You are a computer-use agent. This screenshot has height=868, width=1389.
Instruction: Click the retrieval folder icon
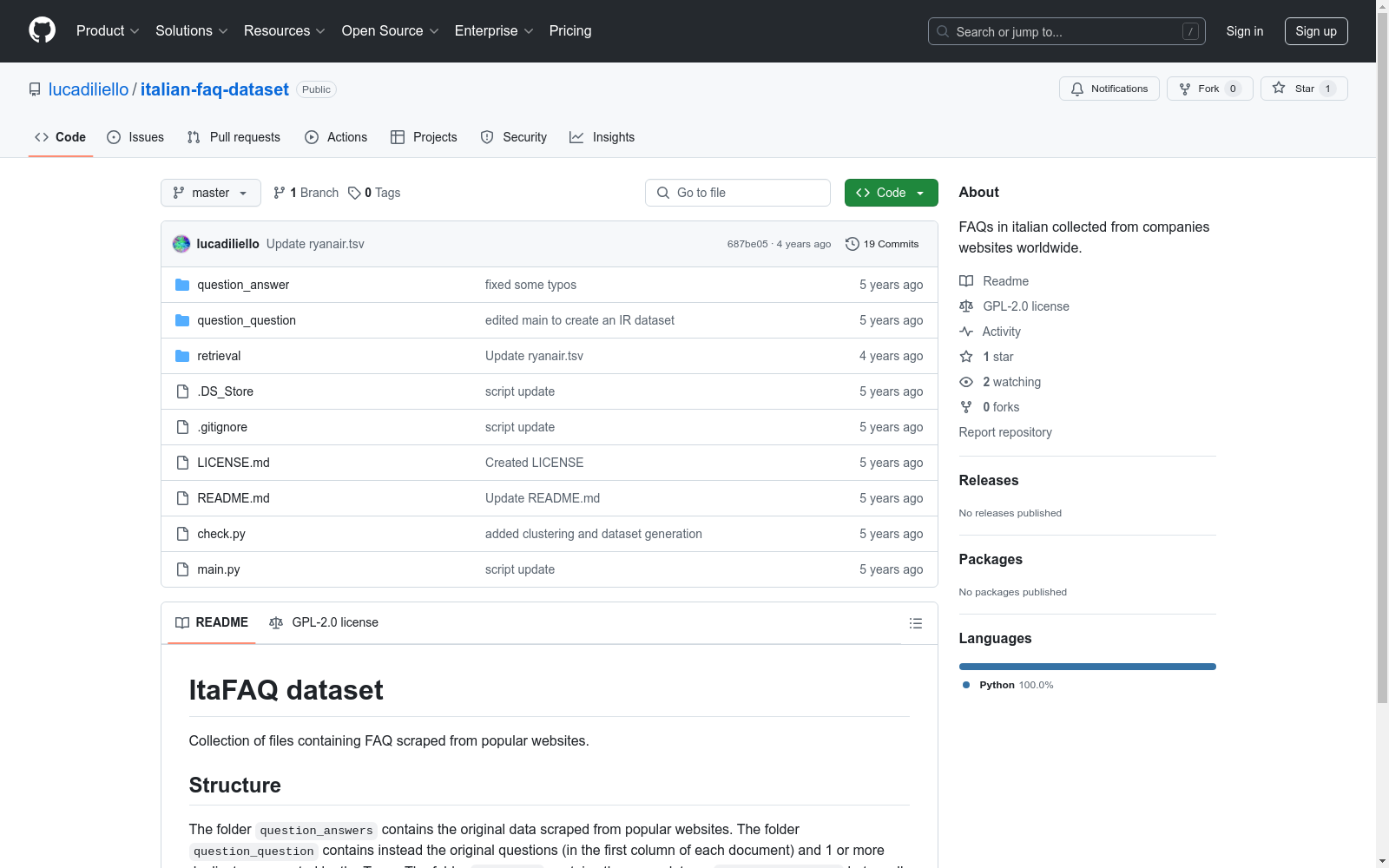pos(182,356)
